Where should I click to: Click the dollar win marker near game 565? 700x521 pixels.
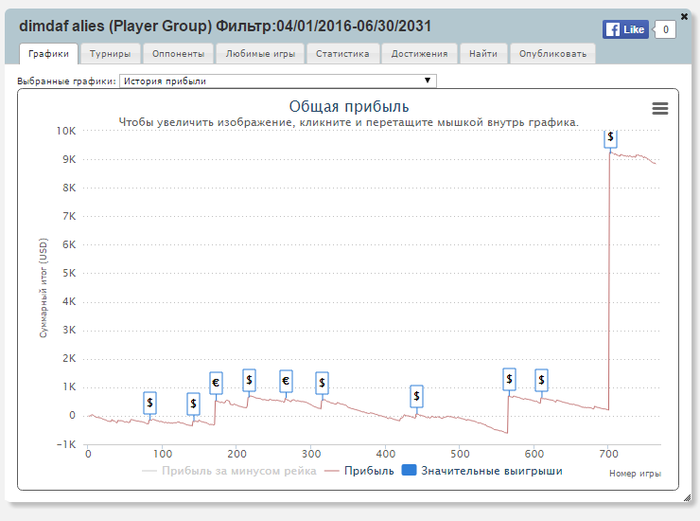(509, 379)
